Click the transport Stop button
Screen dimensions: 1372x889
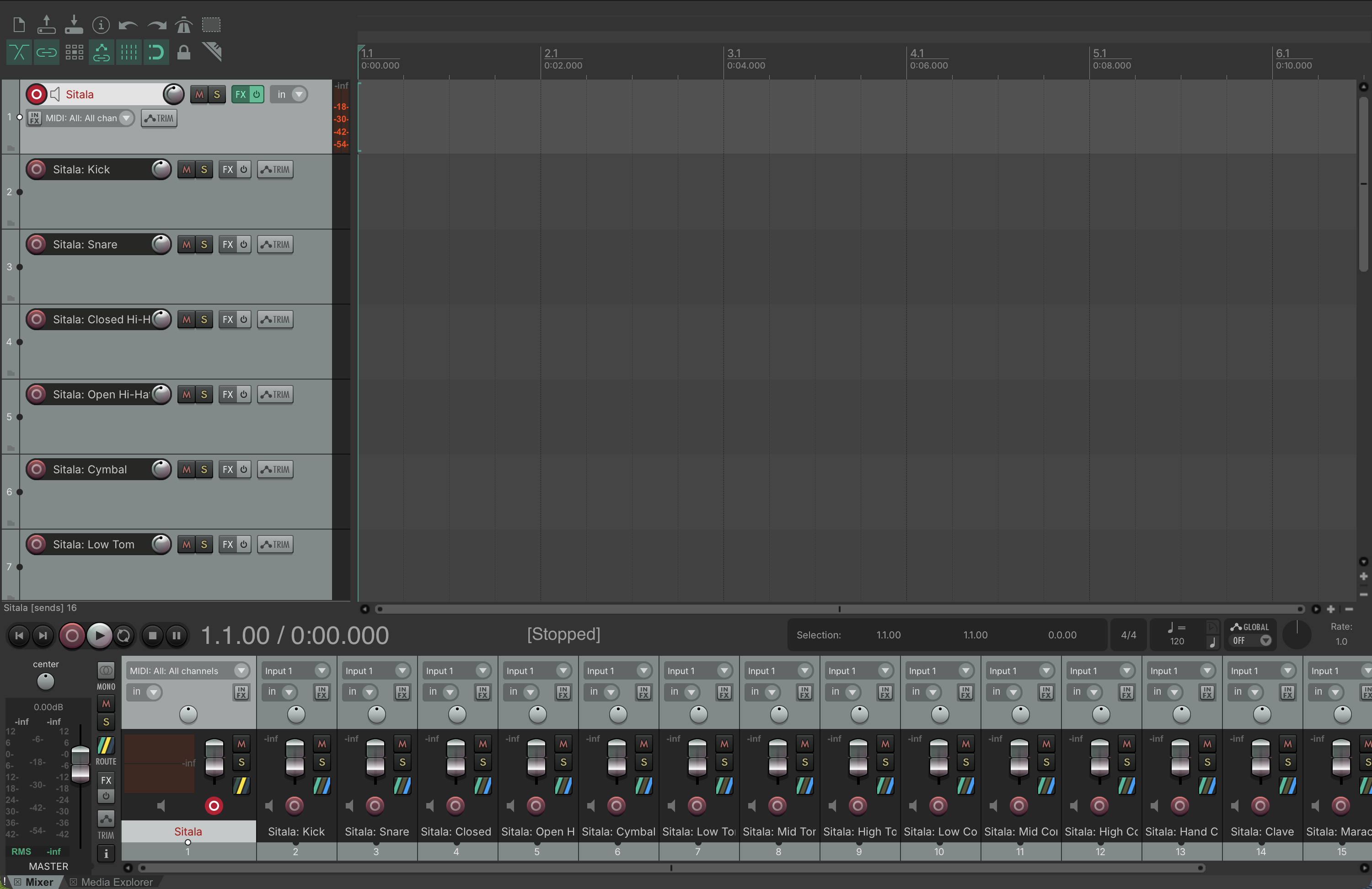(x=153, y=635)
